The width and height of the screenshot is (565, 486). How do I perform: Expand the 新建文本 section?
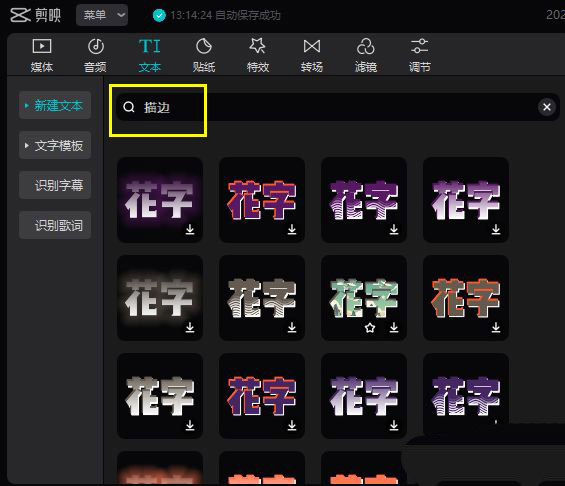(x=55, y=106)
